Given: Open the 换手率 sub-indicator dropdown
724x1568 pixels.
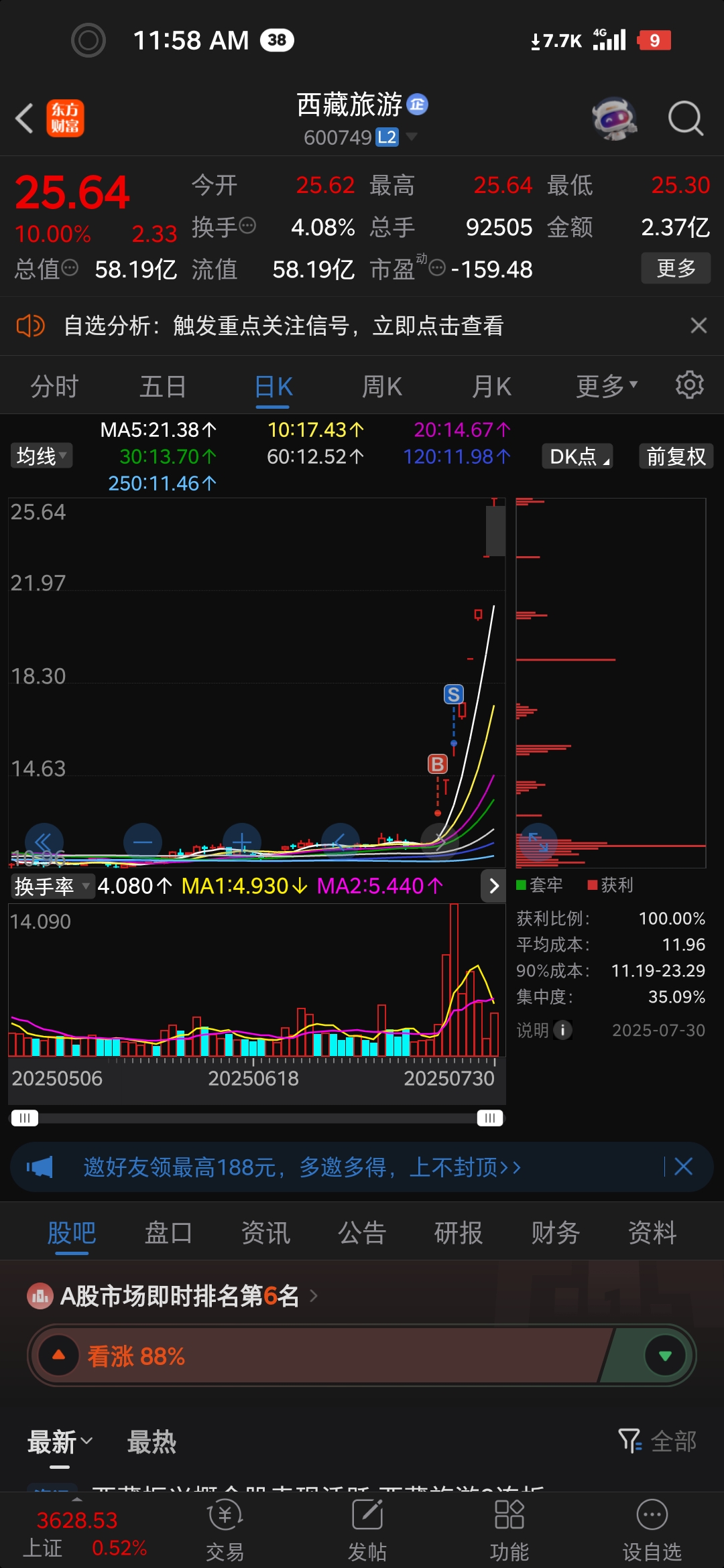Looking at the screenshot, I should (x=52, y=887).
